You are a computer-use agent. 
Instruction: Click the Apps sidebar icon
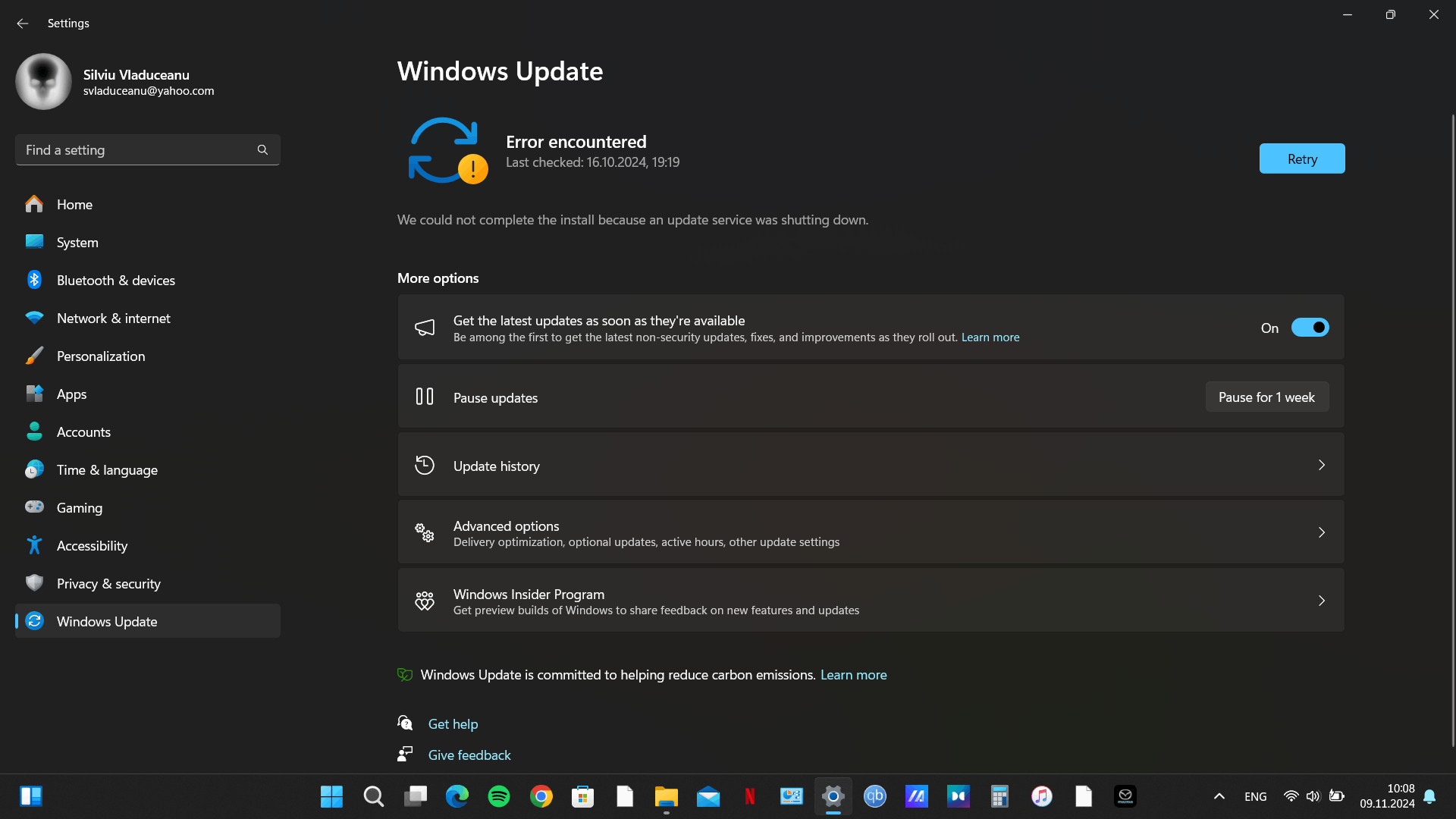[x=34, y=394]
